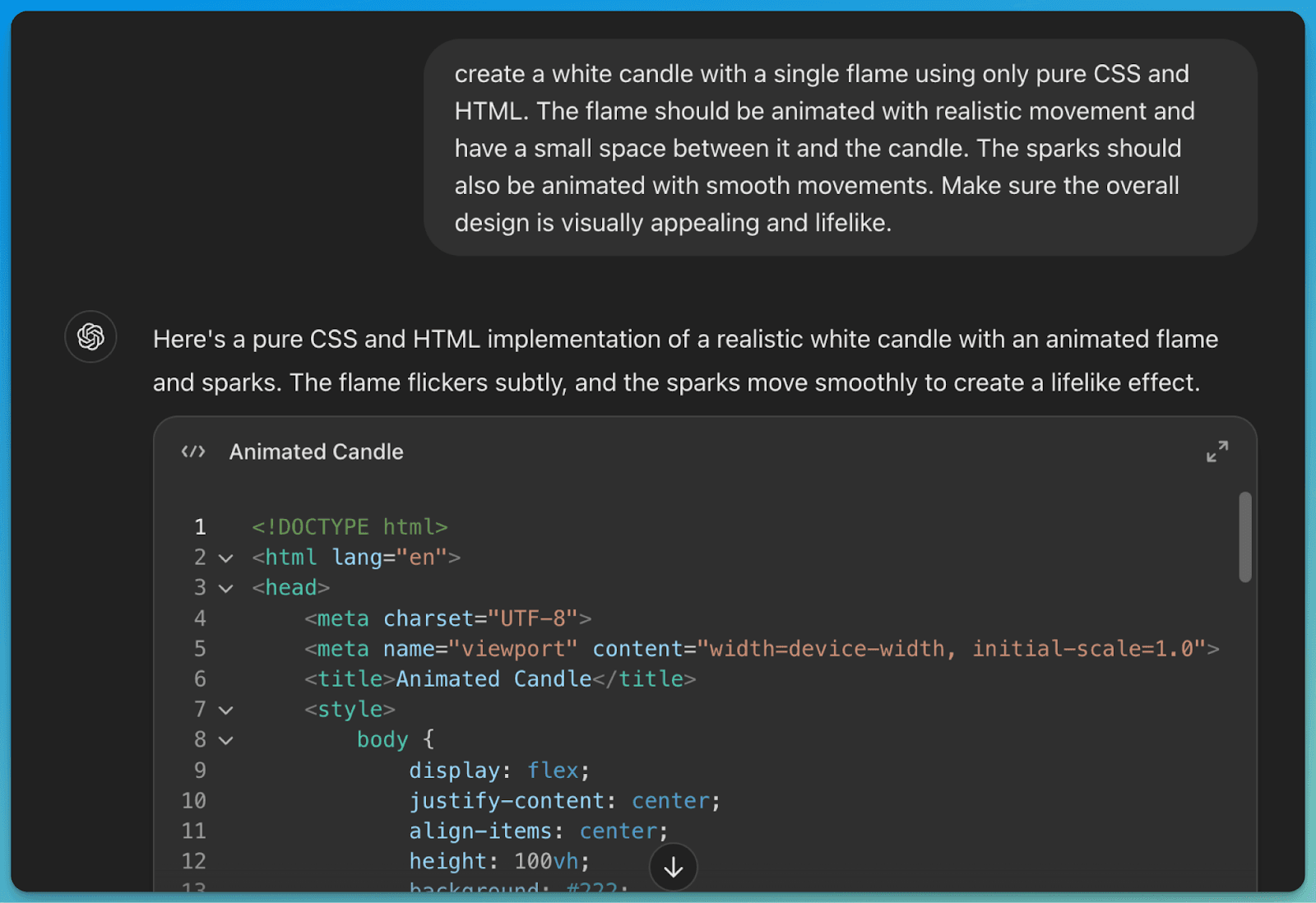Collapse the style block on line 7

click(x=225, y=709)
